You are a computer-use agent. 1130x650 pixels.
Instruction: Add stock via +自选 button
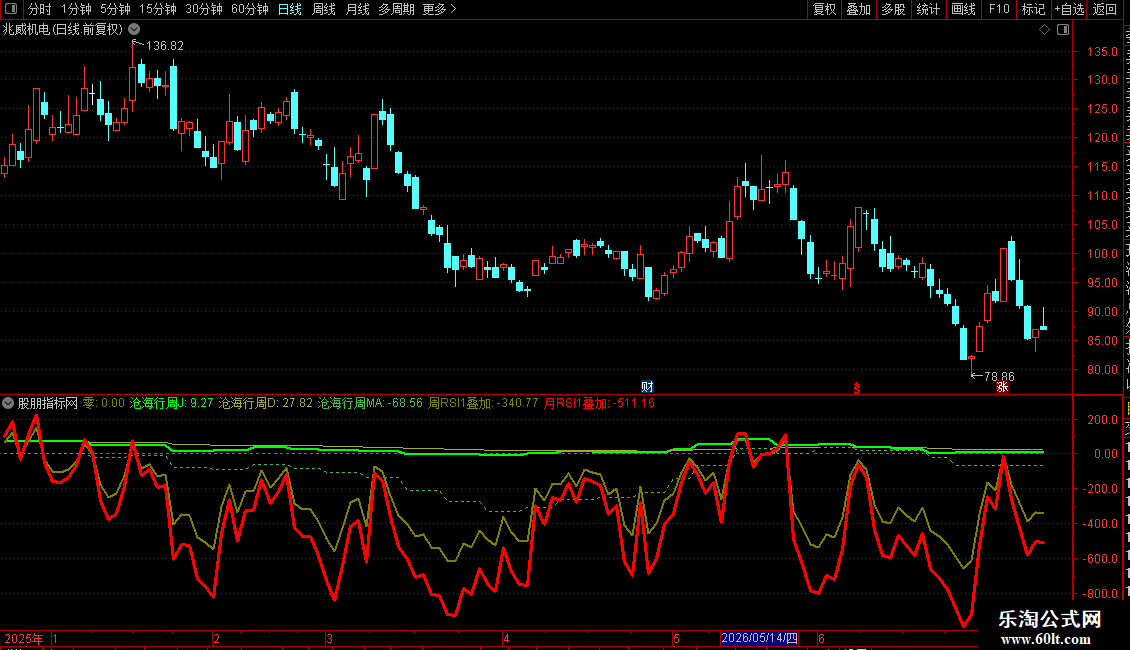[x=1069, y=9]
